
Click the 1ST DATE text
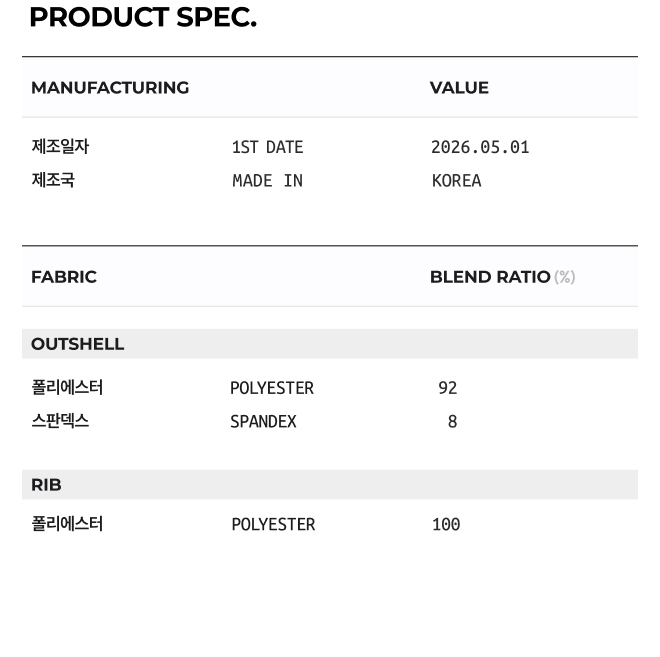coord(267,147)
